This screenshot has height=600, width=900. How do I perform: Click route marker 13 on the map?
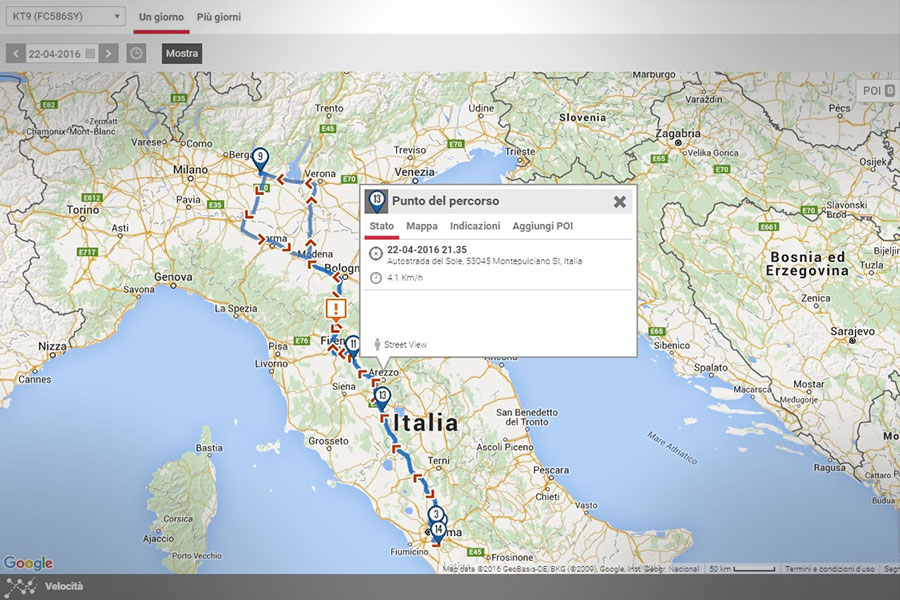tap(382, 398)
